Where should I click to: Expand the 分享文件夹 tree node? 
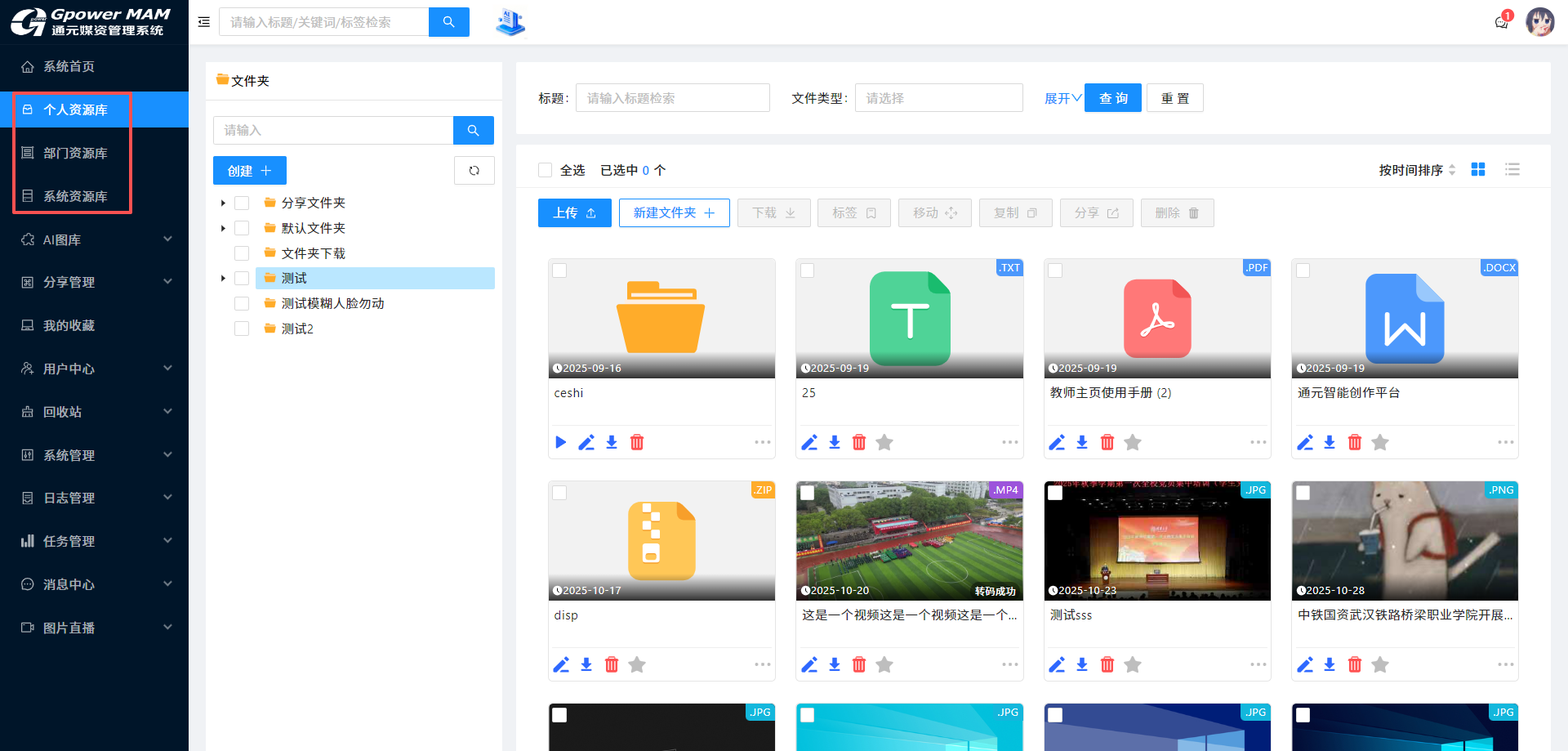click(x=223, y=203)
